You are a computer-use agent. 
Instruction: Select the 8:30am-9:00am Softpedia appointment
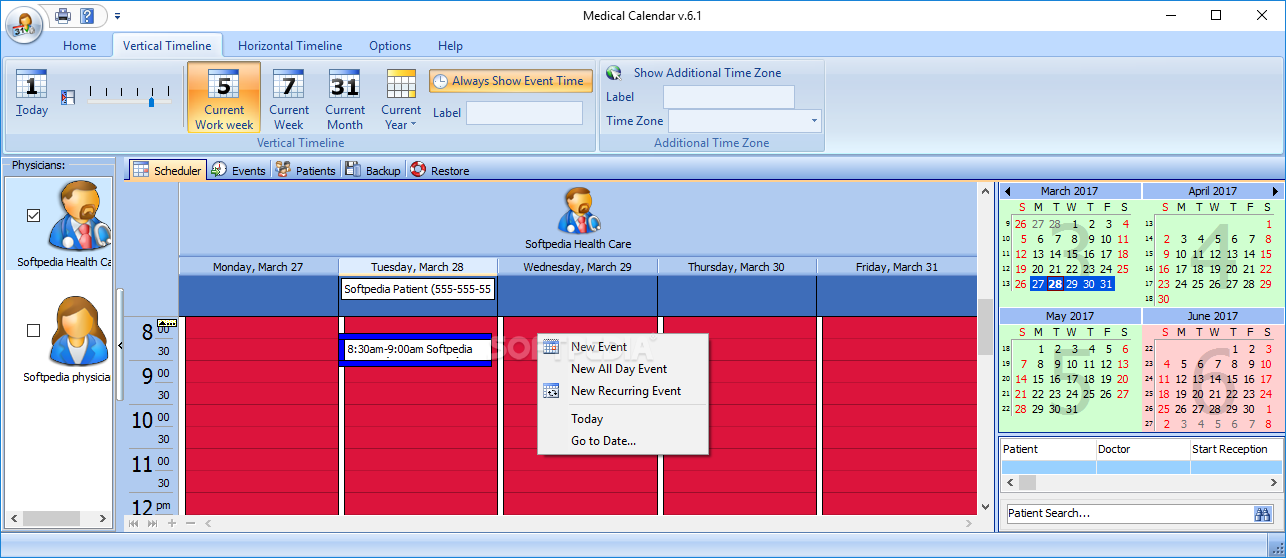[415, 350]
